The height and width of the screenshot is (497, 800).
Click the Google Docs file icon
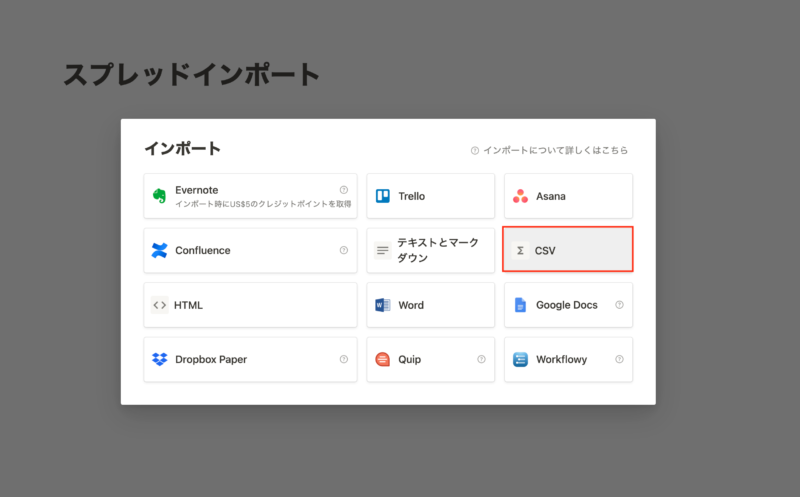point(520,305)
